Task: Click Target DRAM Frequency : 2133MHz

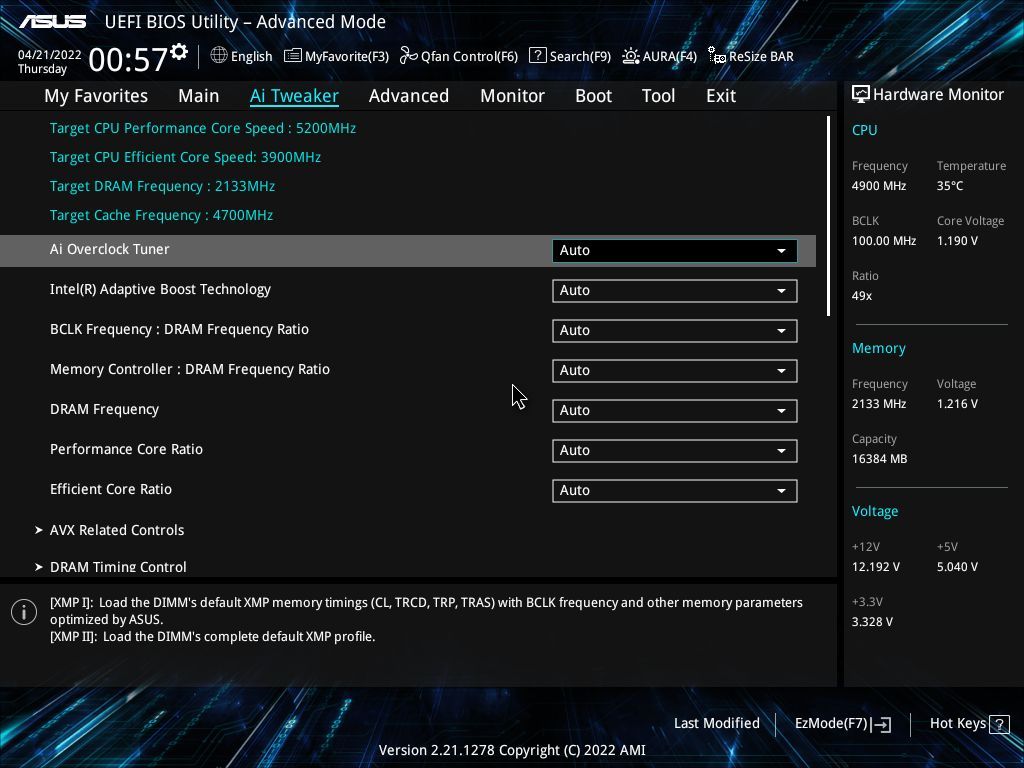Action: pos(163,186)
